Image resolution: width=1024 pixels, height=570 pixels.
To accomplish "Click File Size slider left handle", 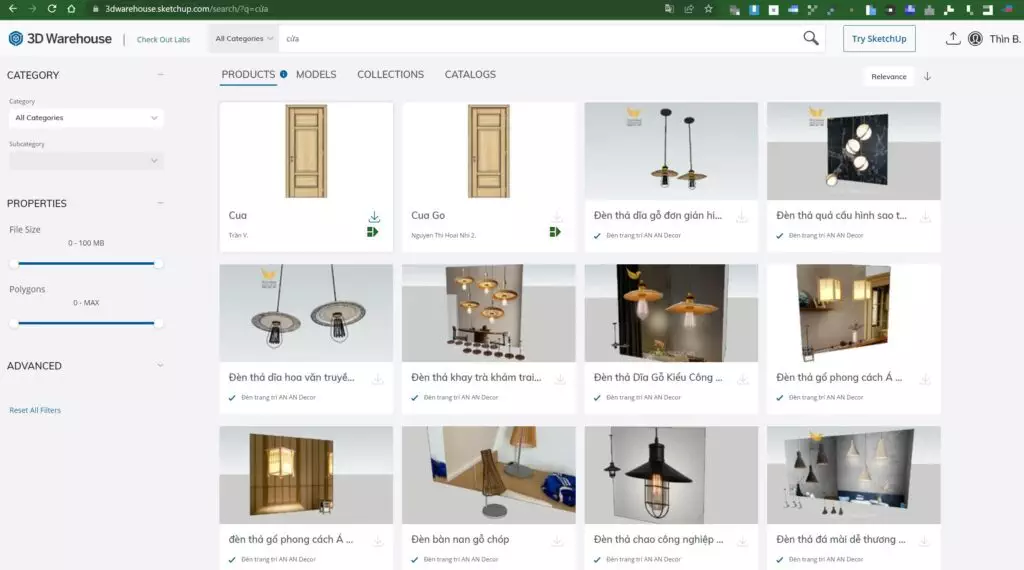I will pyautogui.click(x=14, y=264).
